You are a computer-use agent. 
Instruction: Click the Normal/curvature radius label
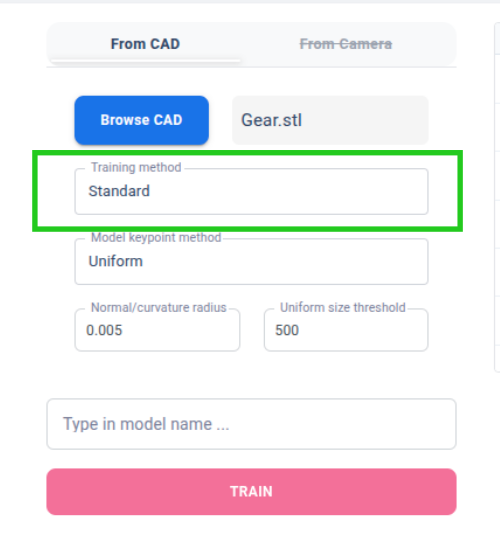pyautogui.click(x=159, y=308)
